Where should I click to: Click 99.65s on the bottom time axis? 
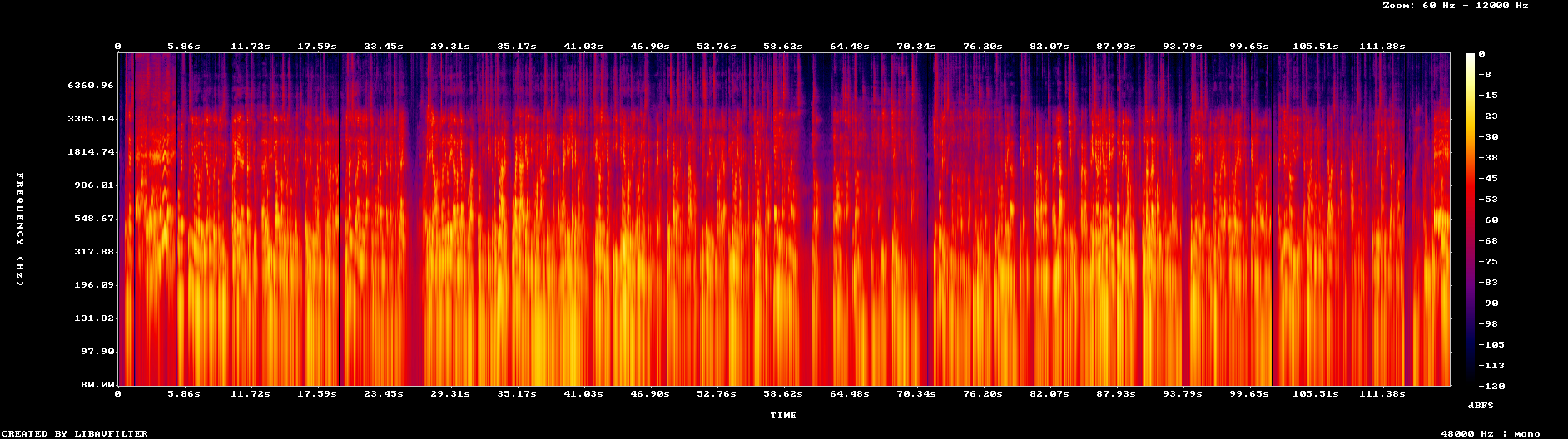(1249, 393)
